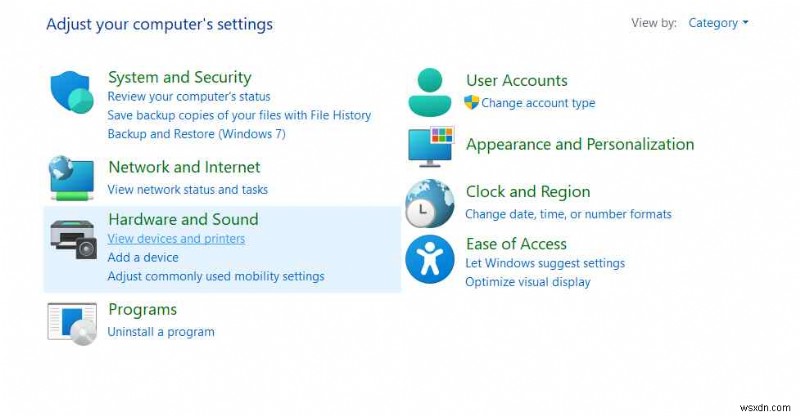This screenshot has height=416, width=800.
Task: Click View network status and tasks
Action: pyautogui.click(x=188, y=189)
